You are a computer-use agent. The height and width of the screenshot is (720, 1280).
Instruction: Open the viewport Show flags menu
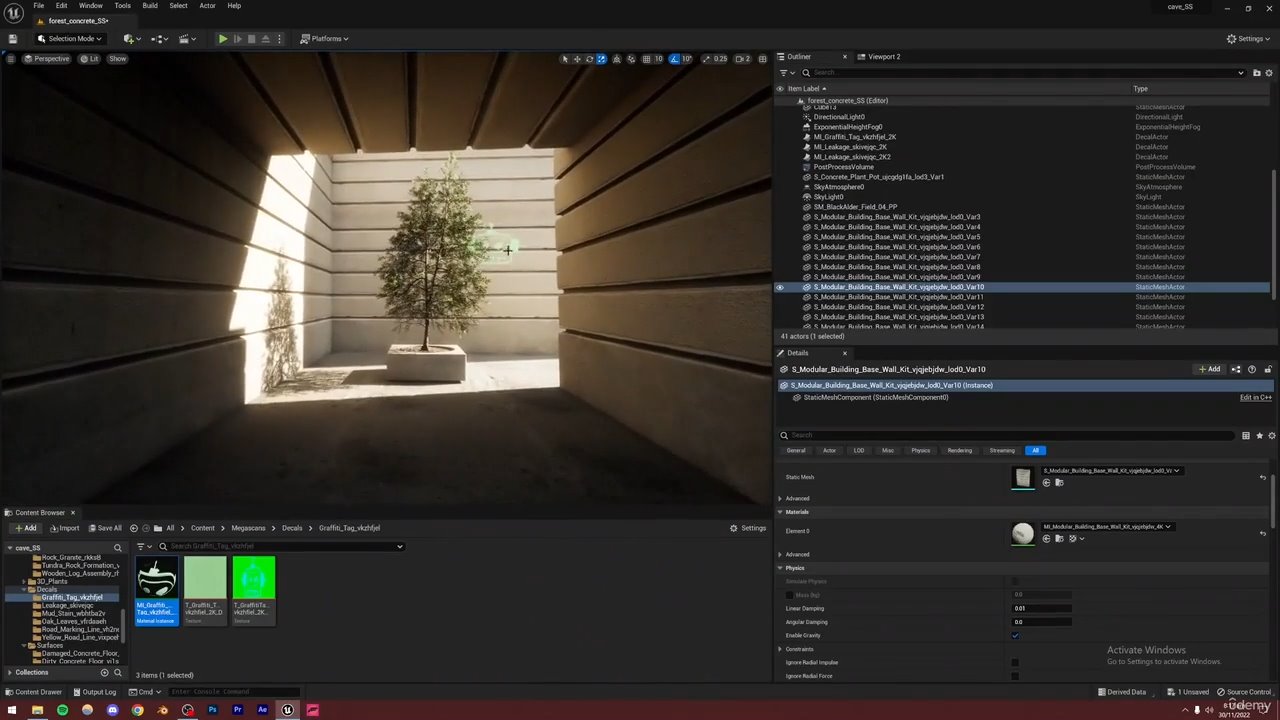pyautogui.click(x=117, y=59)
